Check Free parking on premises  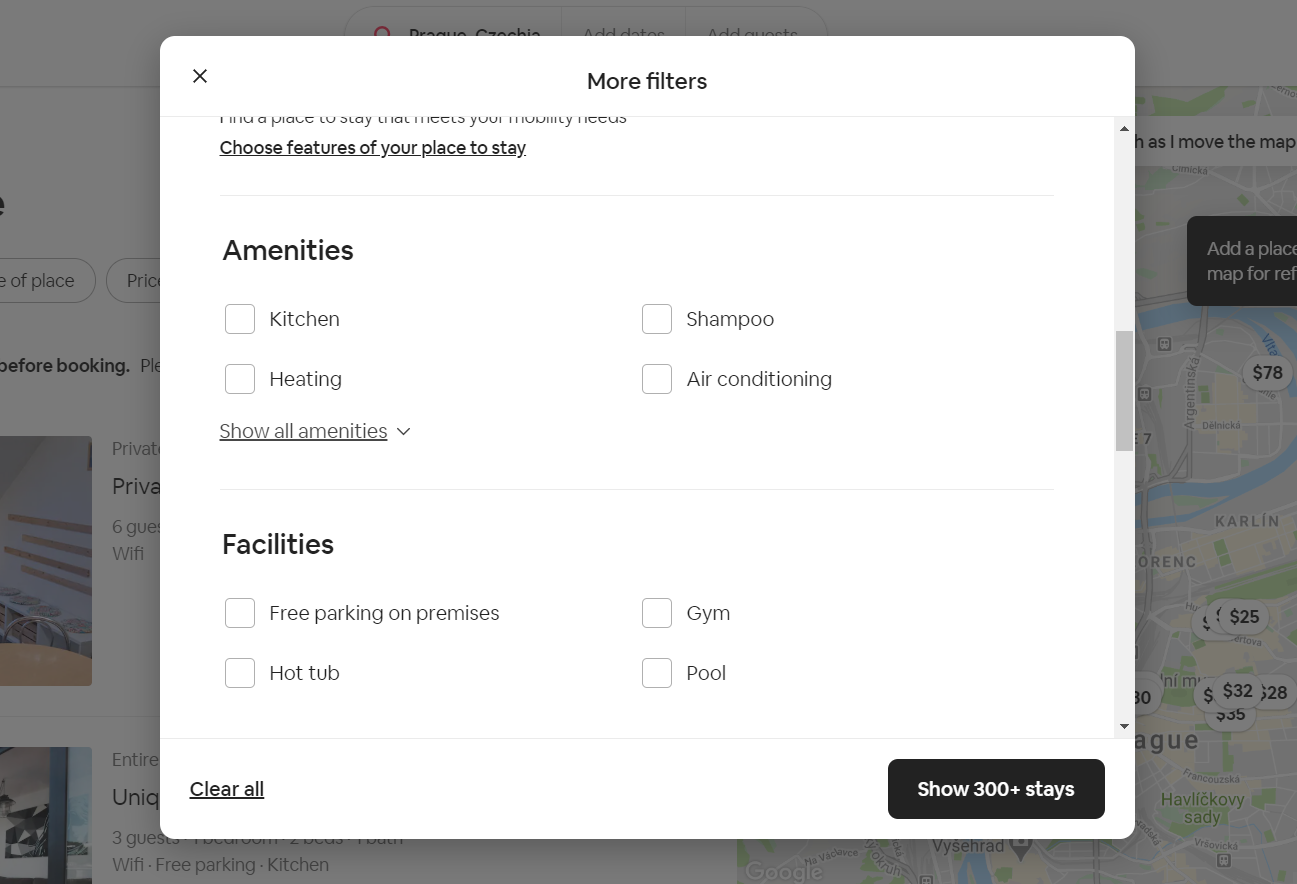coord(240,613)
